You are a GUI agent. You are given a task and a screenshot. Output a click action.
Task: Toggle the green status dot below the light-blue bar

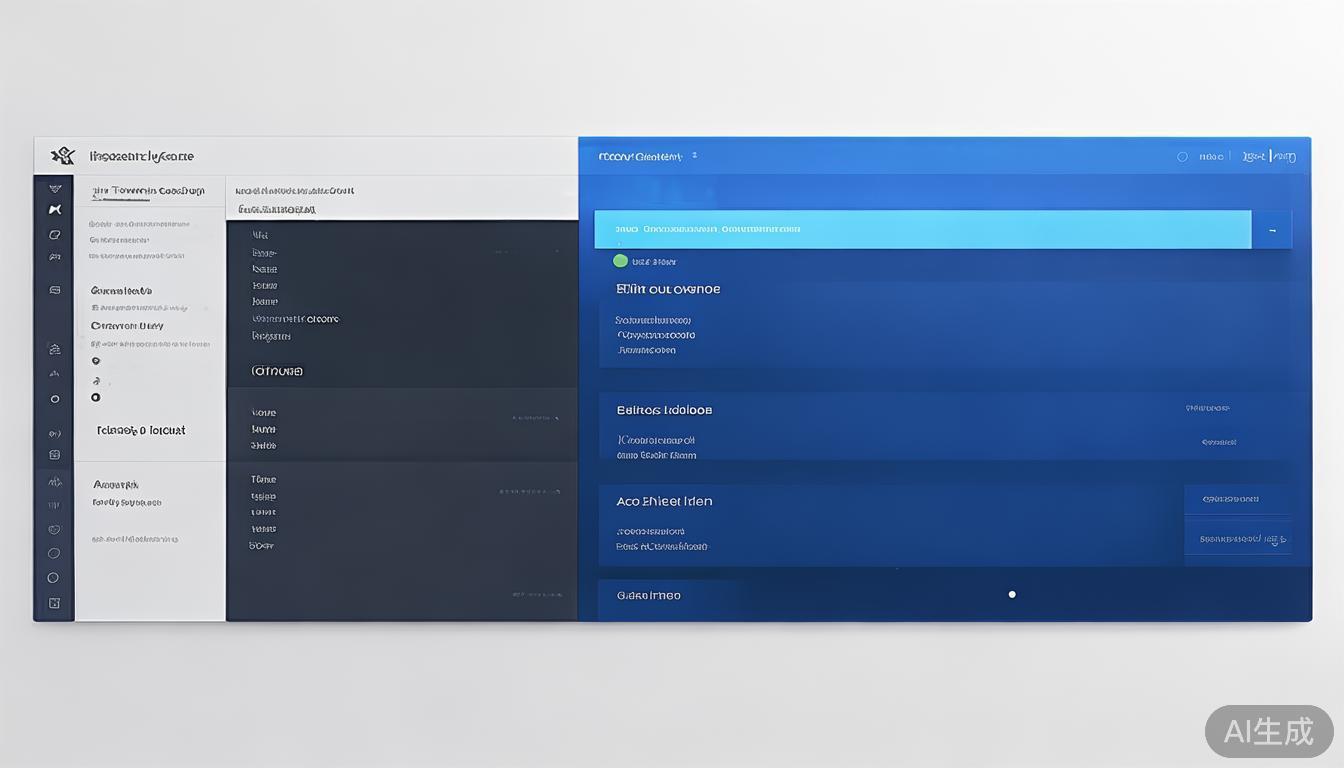click(620, 261)
